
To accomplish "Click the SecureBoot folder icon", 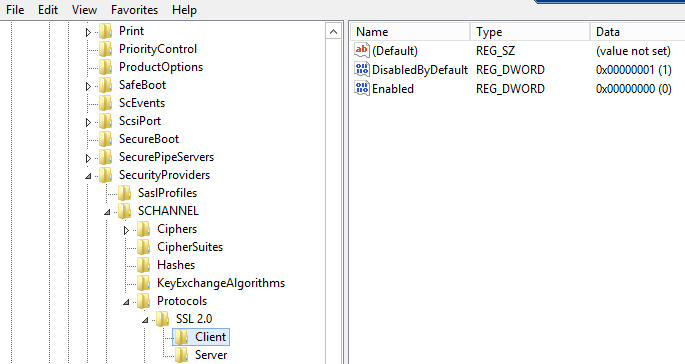I will pos(105,139).
